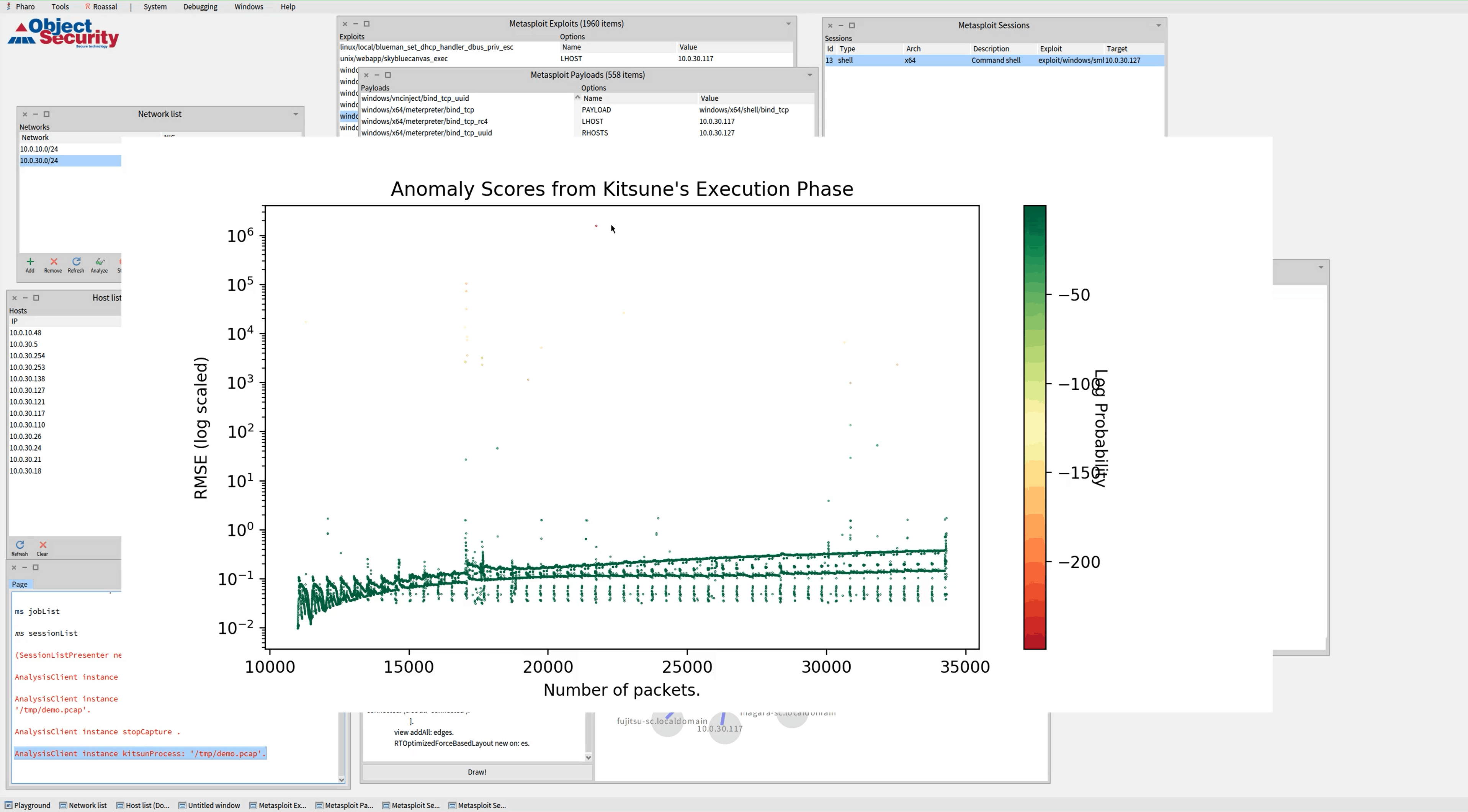Select the Page tab in Playground

coord(20,584)
